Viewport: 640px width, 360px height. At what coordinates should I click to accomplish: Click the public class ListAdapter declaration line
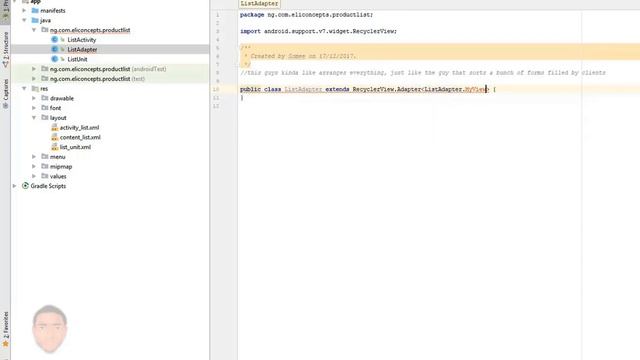click(x=368, y=89)
